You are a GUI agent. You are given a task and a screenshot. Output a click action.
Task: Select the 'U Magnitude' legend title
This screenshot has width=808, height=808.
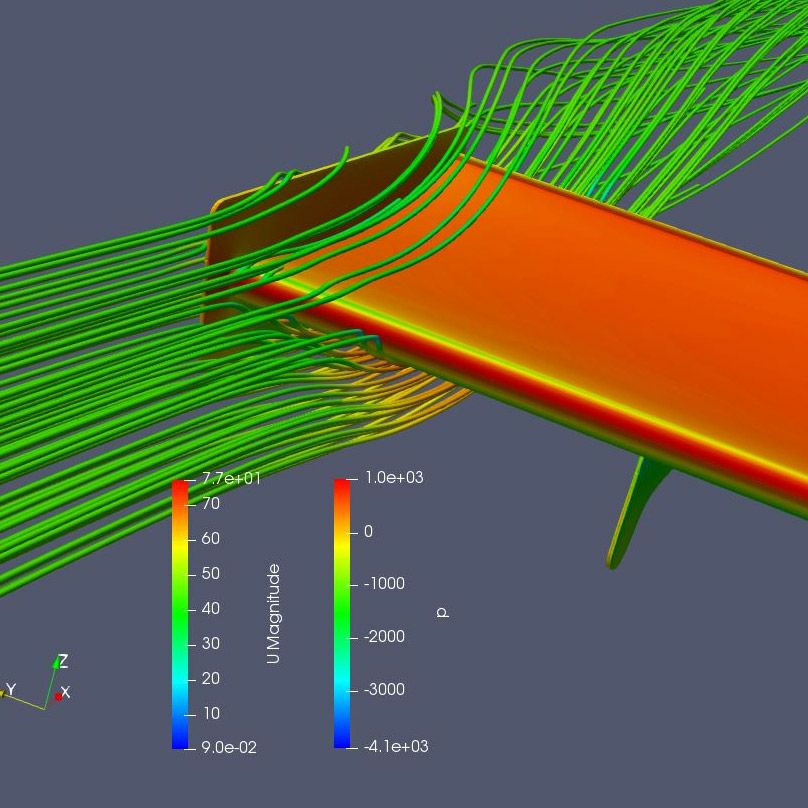pos(273,613)
